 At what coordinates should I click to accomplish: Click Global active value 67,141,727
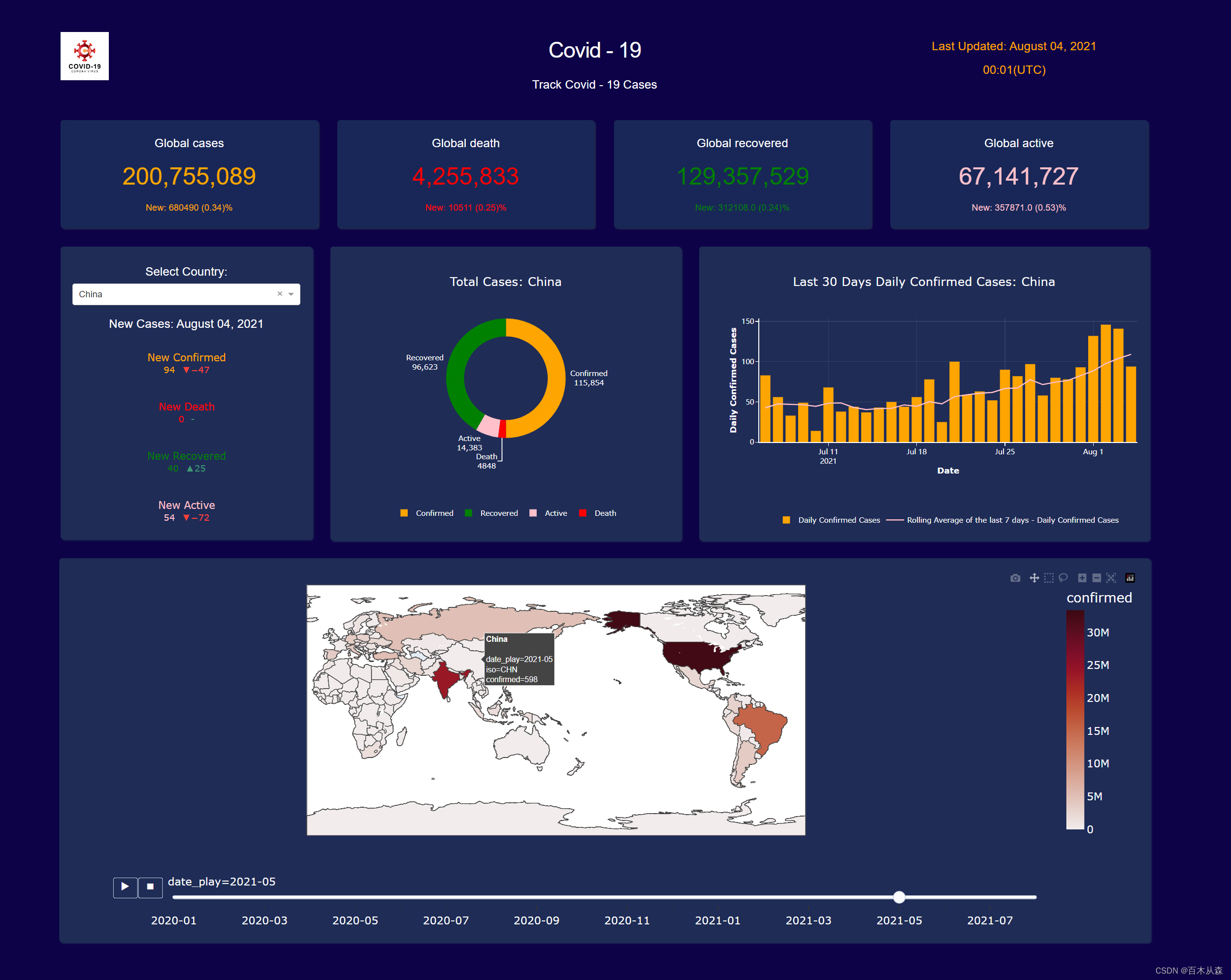click(1019, 176)
